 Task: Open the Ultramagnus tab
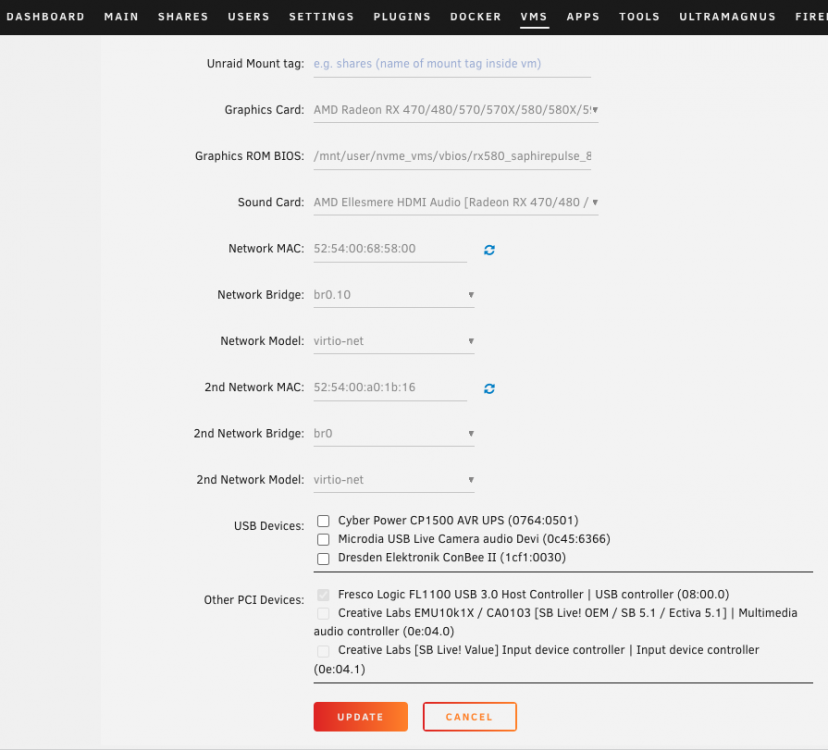pos(727,17)
